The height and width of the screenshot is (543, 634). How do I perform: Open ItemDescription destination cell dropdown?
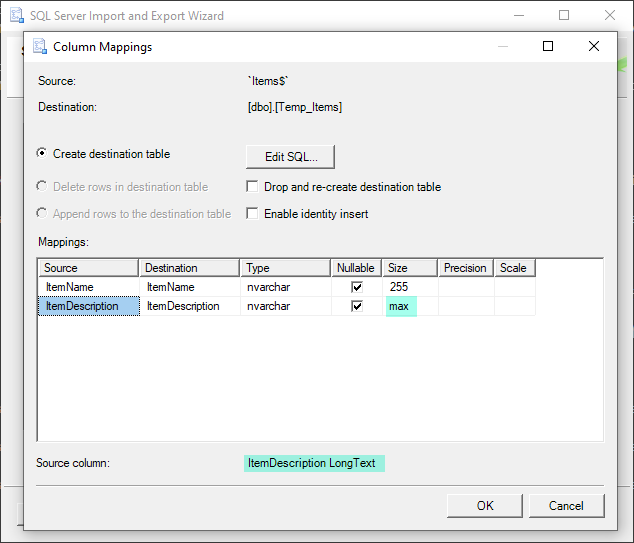pyautogui.click(x=190, y=306)
